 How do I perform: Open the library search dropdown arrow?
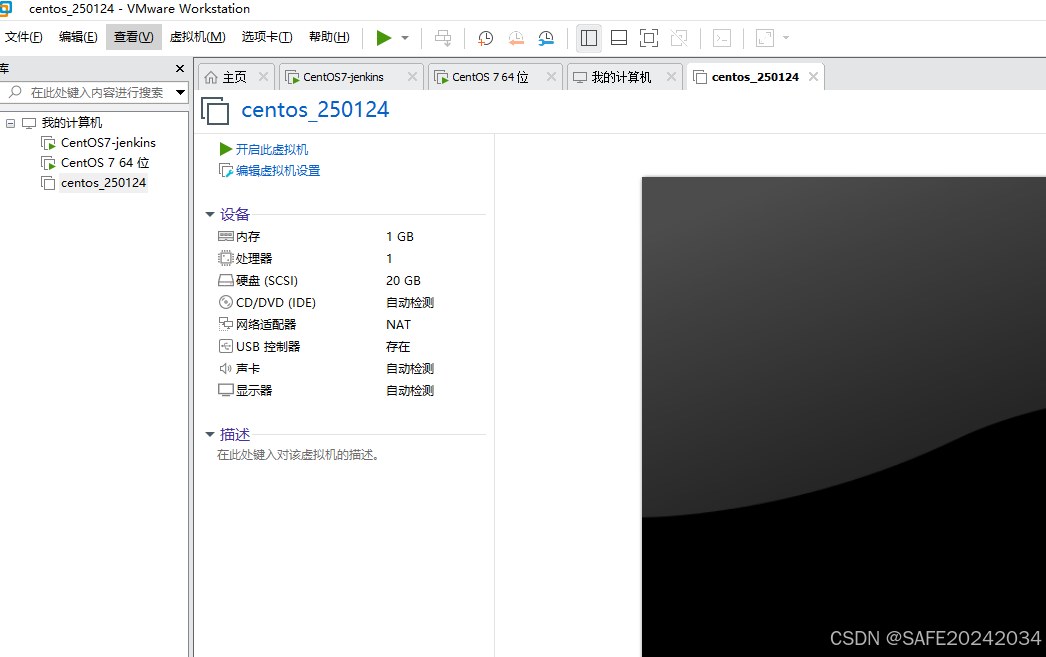click(180, 93)
